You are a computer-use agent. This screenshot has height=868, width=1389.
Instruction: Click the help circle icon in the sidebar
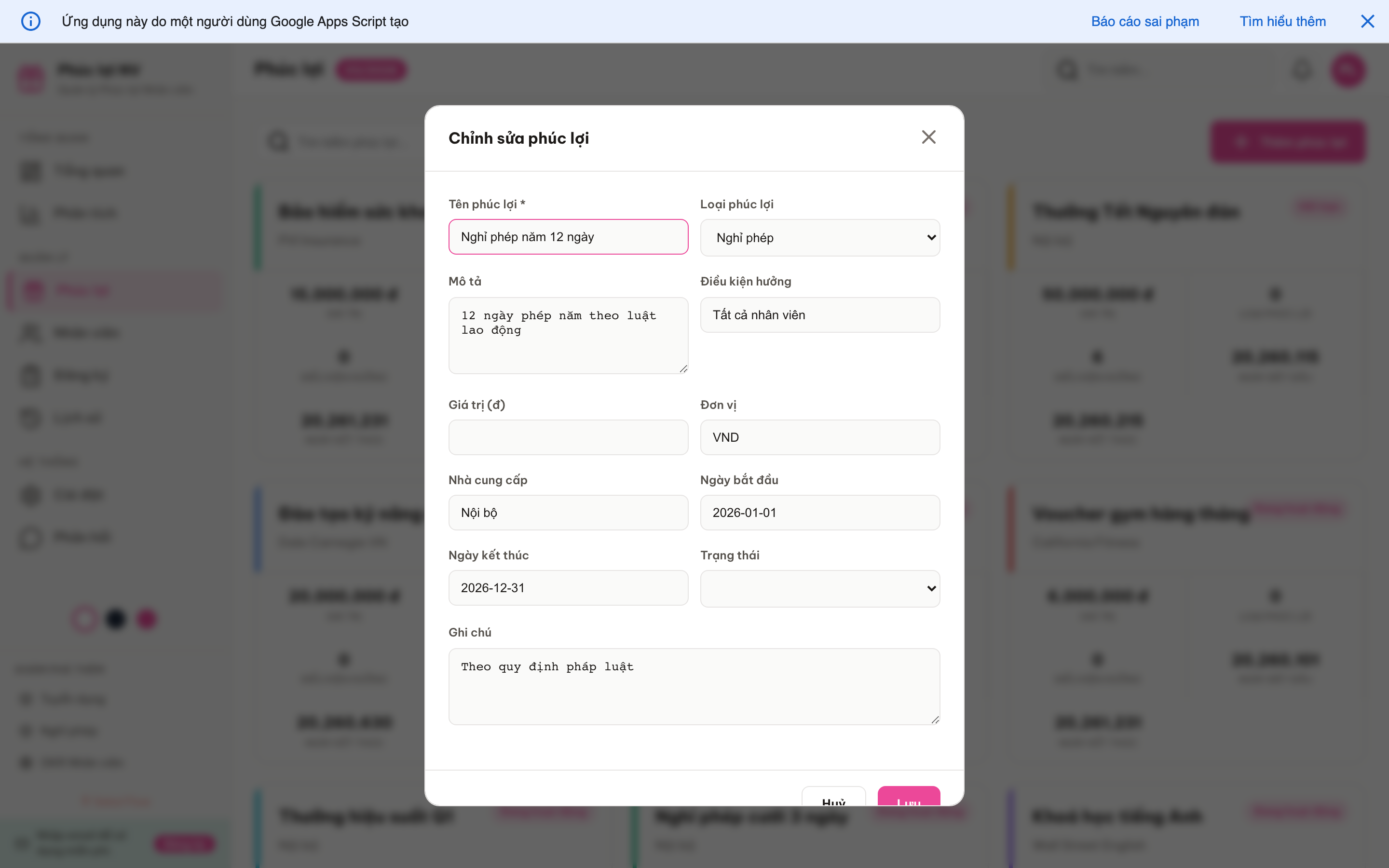tap(31, 537)
